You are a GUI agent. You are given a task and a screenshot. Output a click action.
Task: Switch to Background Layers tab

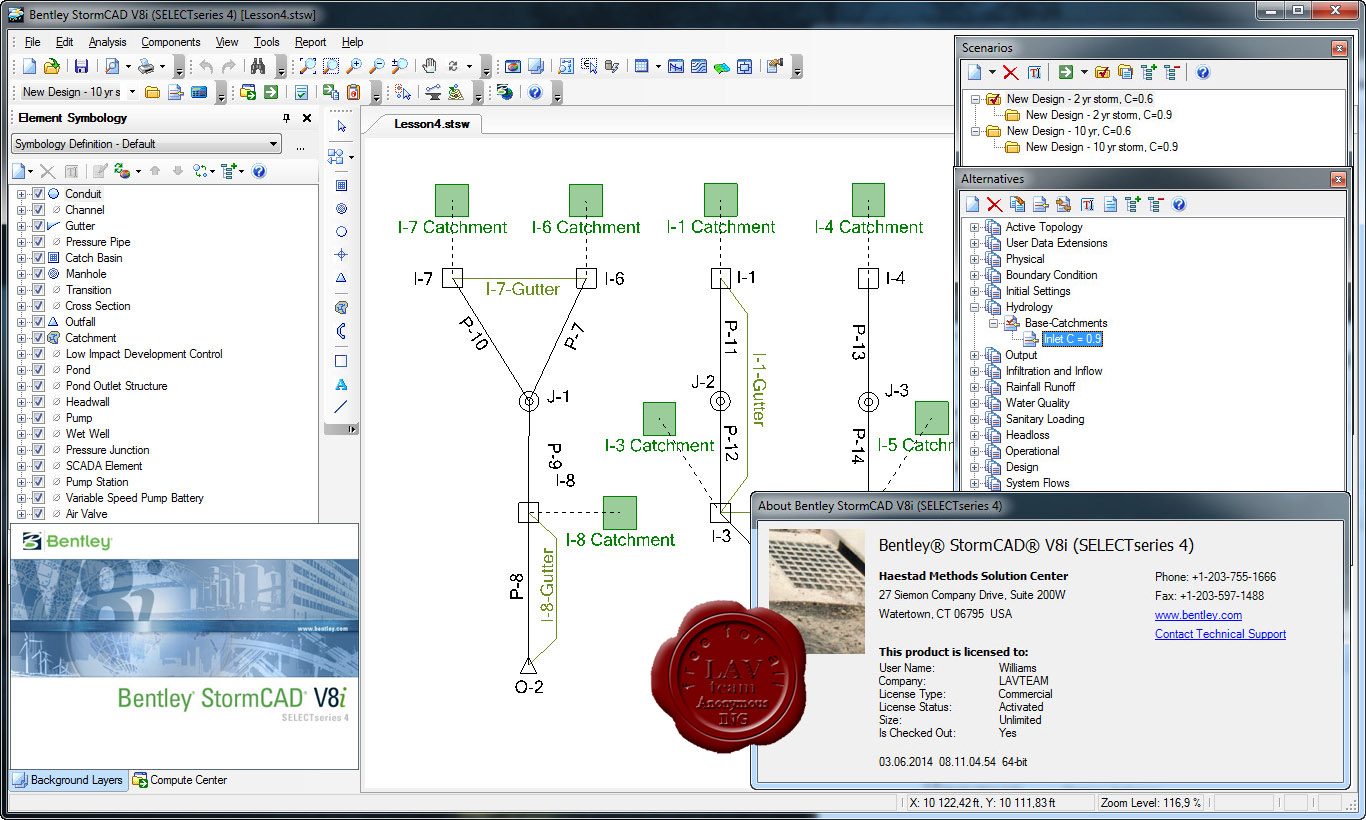pyautogui.click(x=68, y=780)
